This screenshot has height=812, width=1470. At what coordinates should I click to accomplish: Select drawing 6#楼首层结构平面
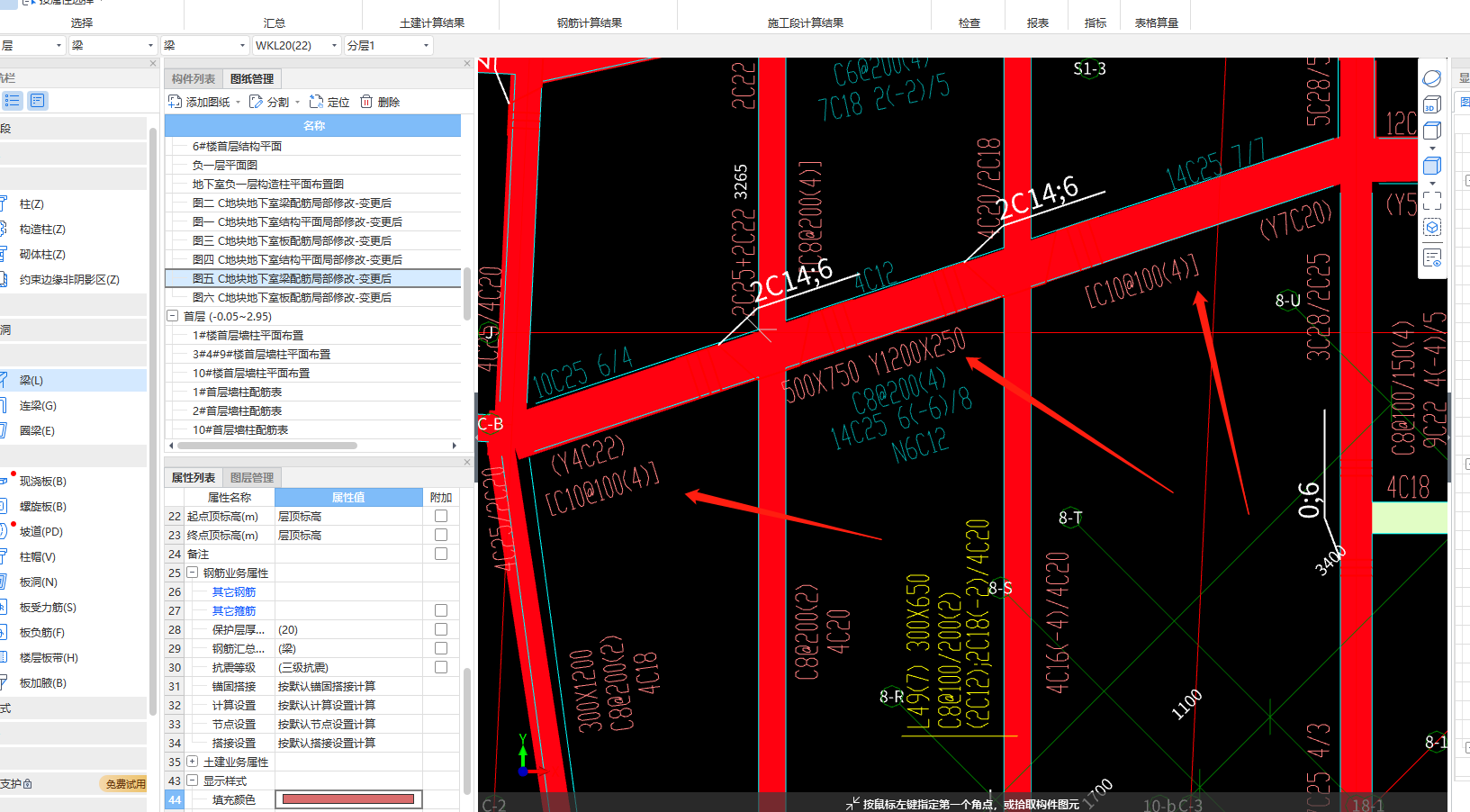[x=238, y=146]
